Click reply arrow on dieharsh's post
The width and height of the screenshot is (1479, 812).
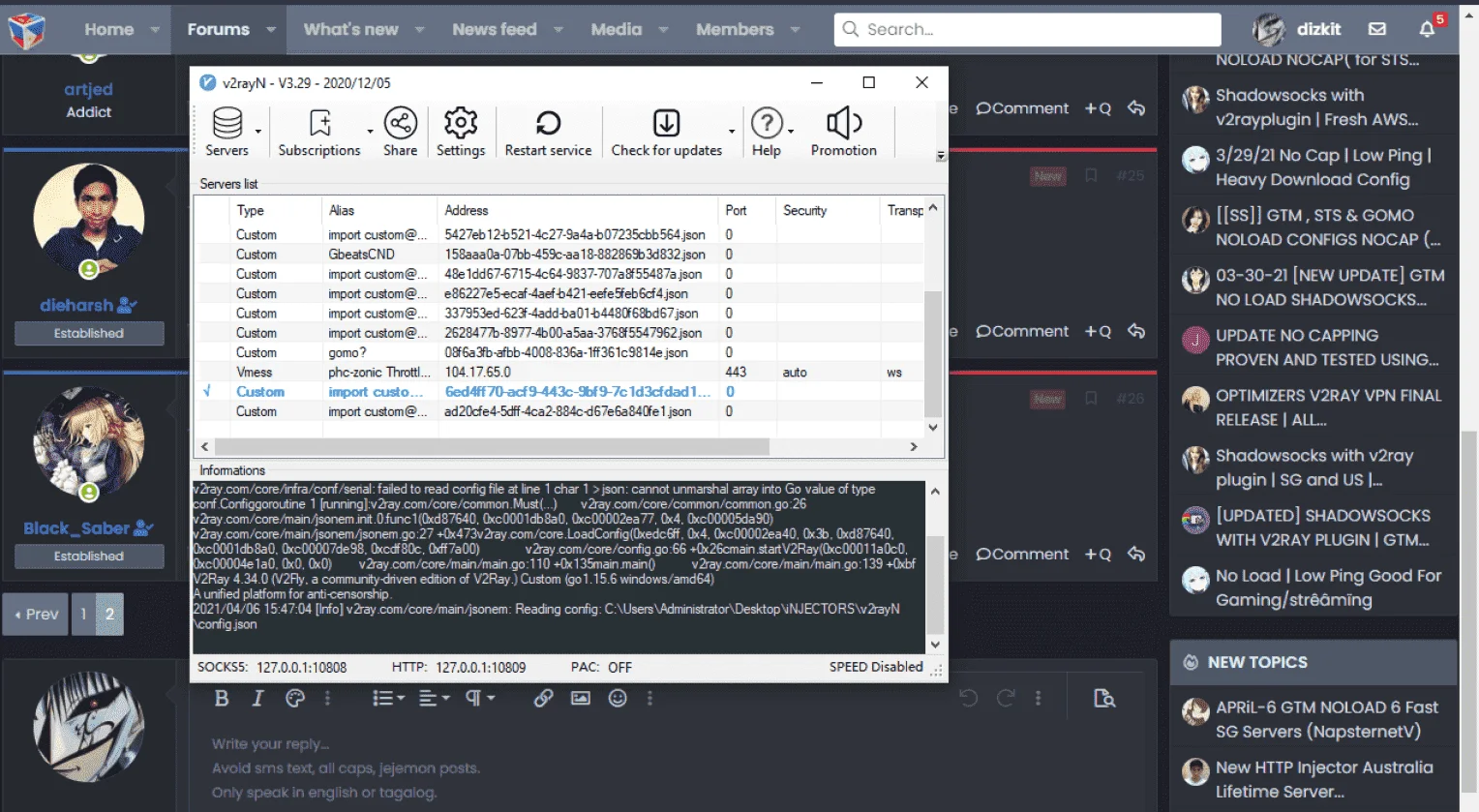pos(1136,331)
